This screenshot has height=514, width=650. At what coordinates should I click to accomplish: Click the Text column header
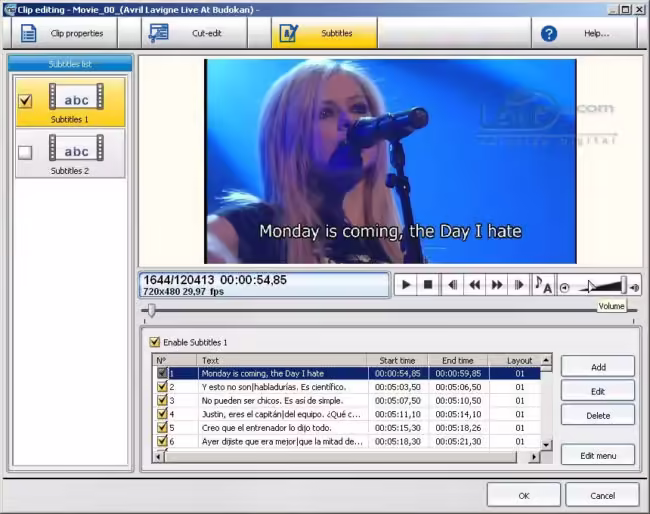[x=282, y=360]
